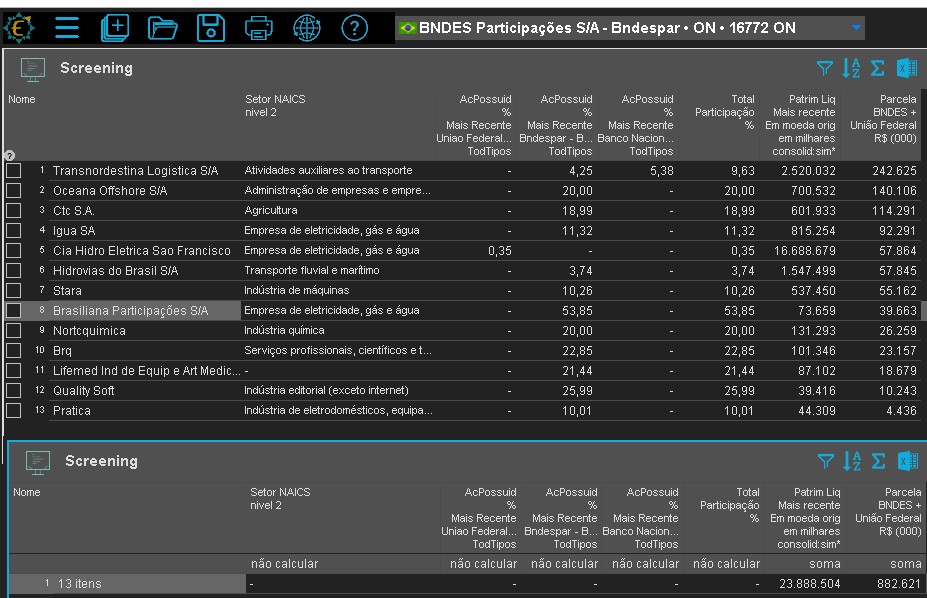The image size is (927, 598).
Task: Click the Economatica logo icon
Action: (x=19, y=28)
